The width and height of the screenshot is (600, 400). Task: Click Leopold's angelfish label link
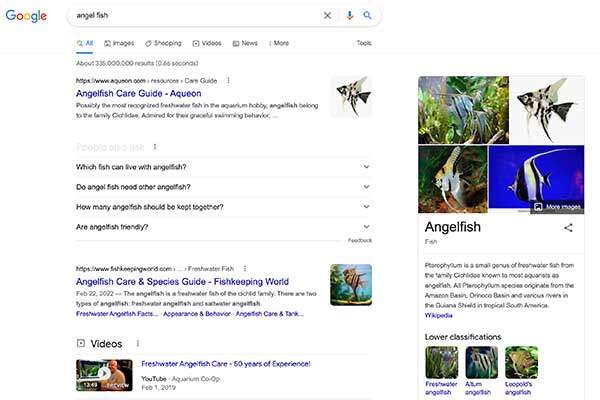(518, 388)
